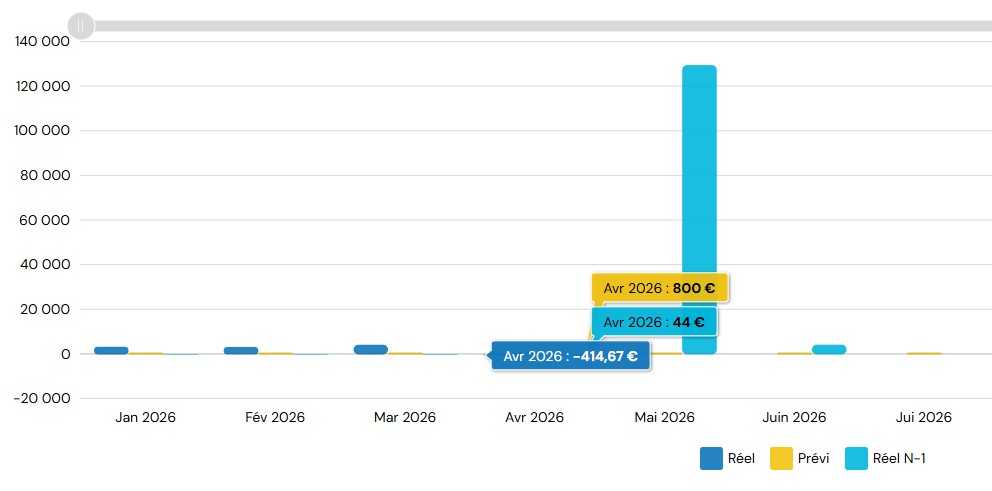This screenshot has height=491, width=992.
Task: Click the Jan 2026 axis label
Action: point(146,418)
